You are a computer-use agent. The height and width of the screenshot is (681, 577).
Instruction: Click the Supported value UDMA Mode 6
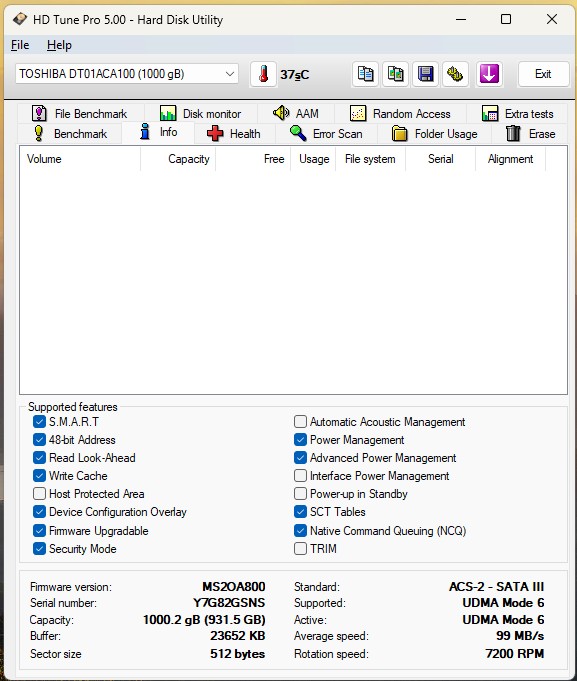click(503, 603)
